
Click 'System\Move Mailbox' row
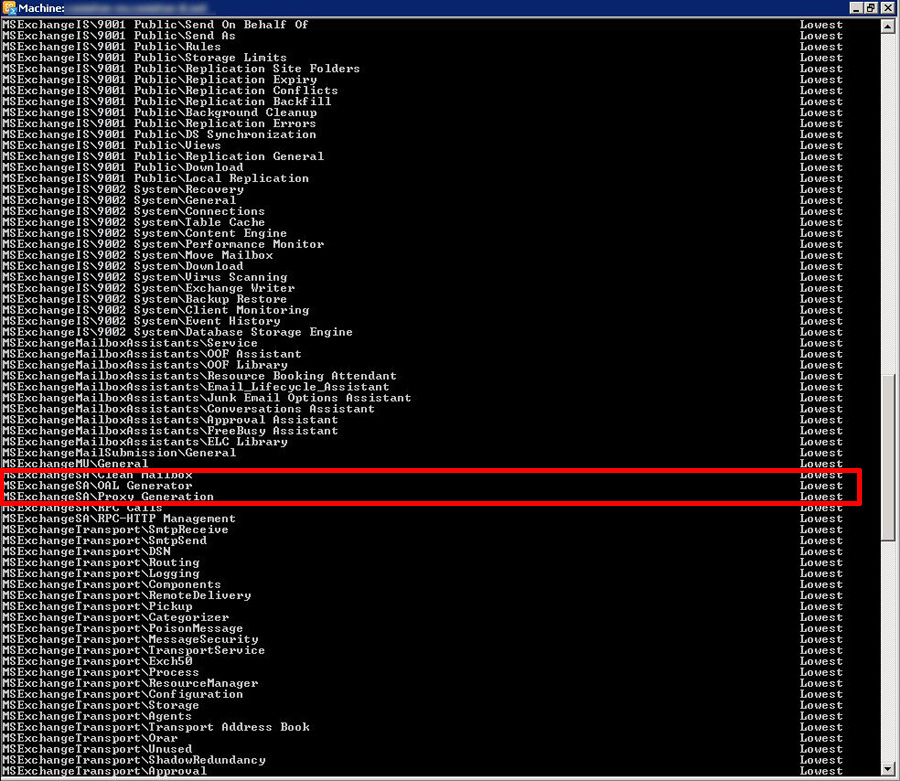pos(422,255)
